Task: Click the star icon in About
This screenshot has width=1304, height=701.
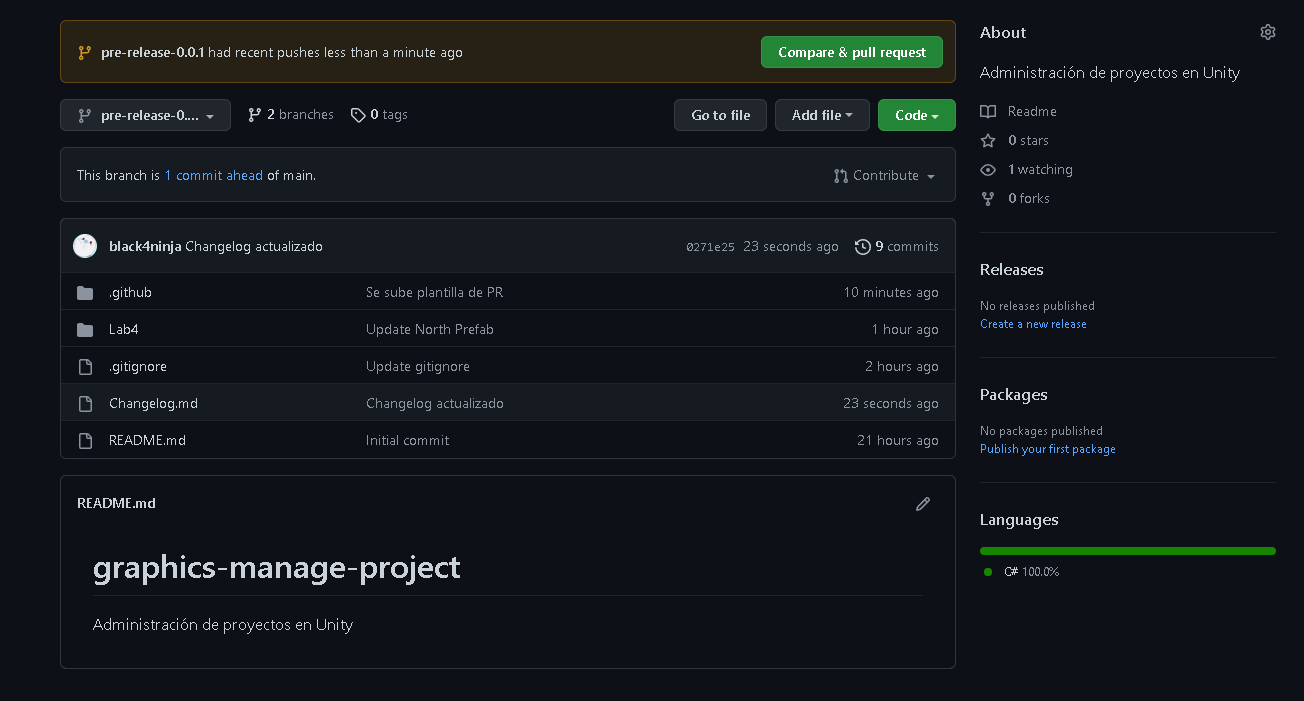Action: coord(988,140)
